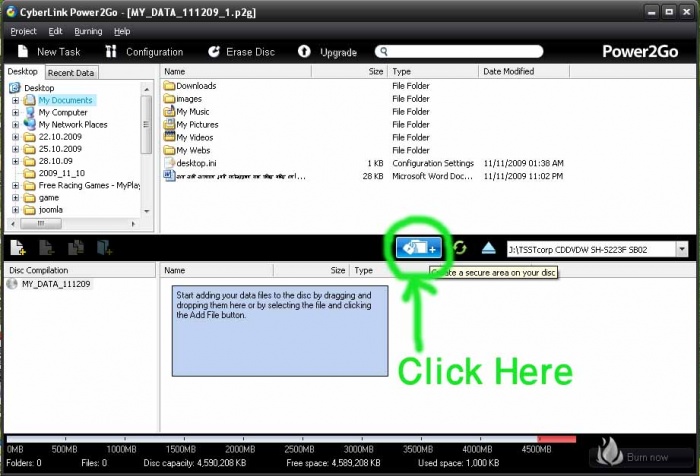Sort files by Date Modified header
Image resolution: width=700 pixels, height=476 pixels.
524,71
